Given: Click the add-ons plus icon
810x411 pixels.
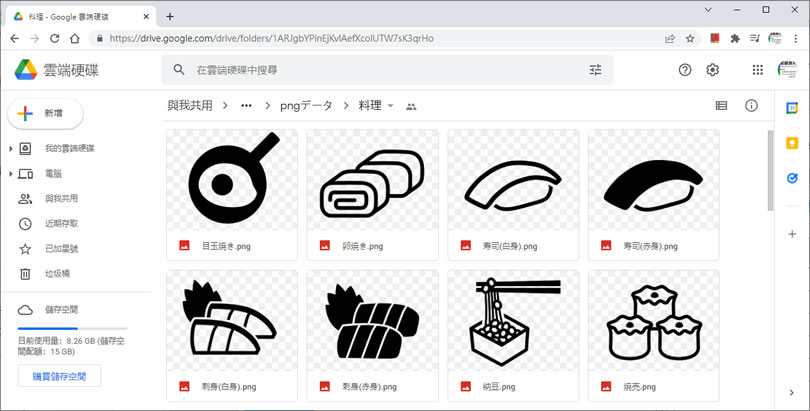Looking at the screenshot, I should [792, 234].
